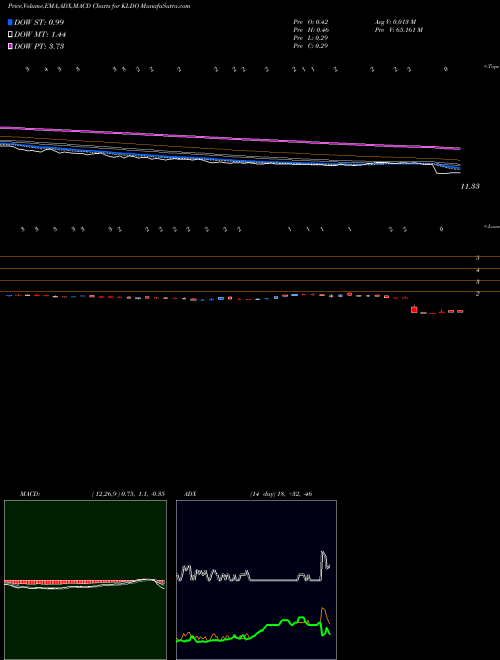The width and height of the screenshot is (500, 660).
Task: Open the dark blue ADX chart panel
Action: point(256,580)
